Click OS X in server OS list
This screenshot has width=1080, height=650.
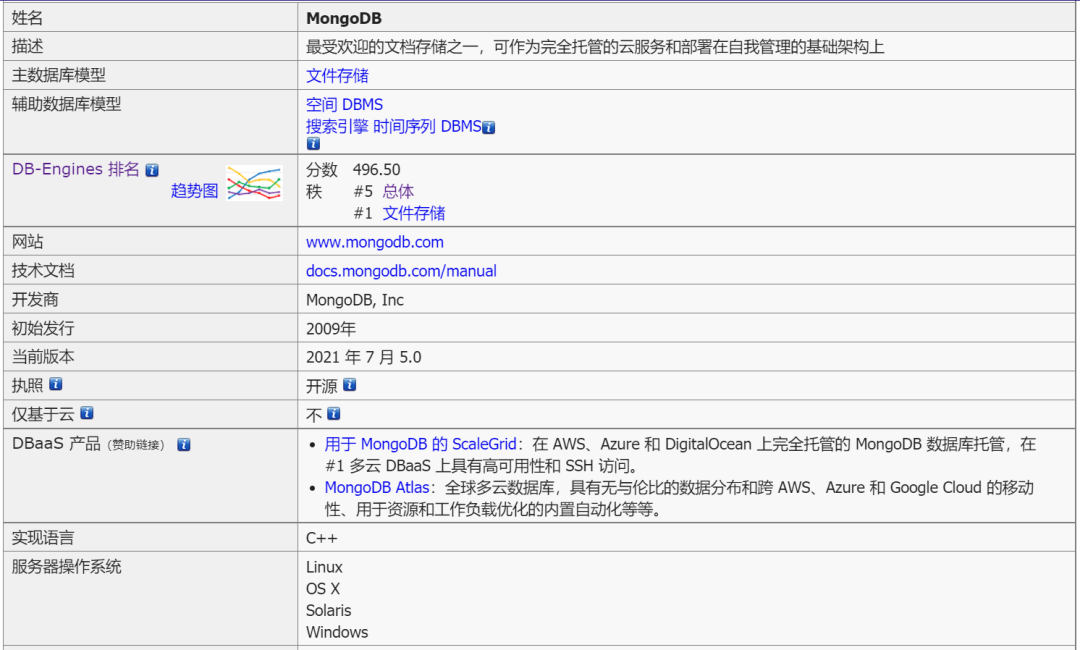click(x=323, y=589)
